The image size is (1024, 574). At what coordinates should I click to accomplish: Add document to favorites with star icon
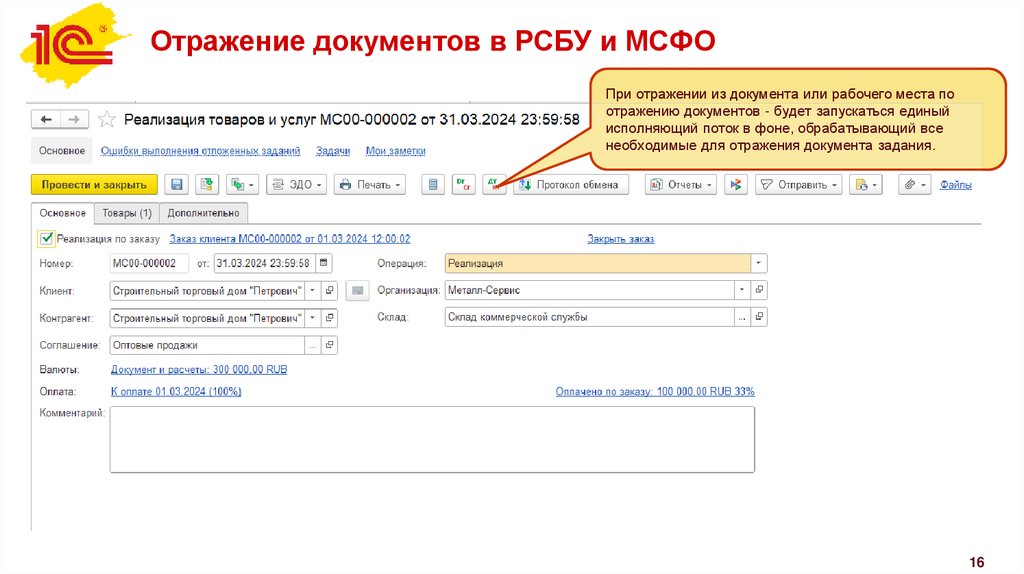106,120
